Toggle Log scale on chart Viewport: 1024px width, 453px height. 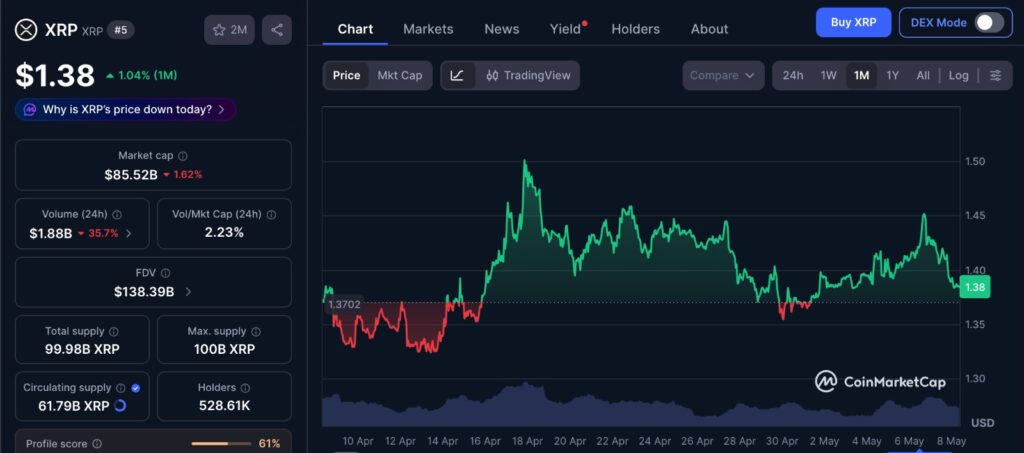(958, 76)
